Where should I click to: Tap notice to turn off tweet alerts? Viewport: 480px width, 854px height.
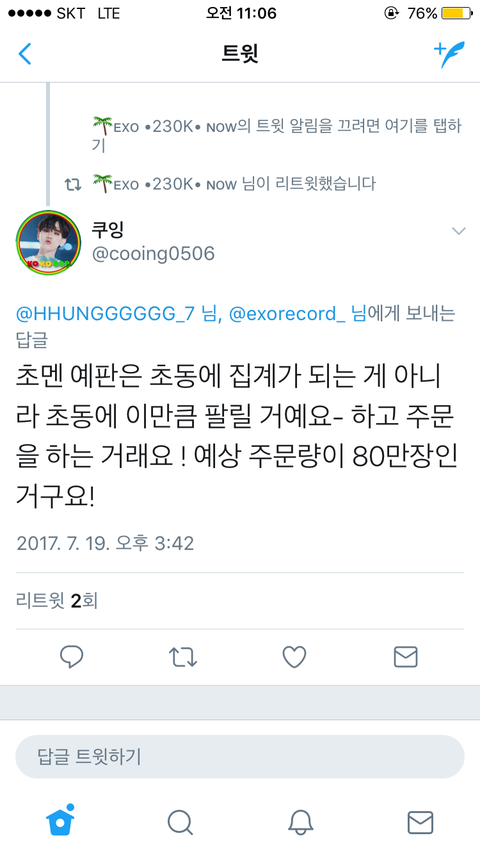point(277,135)
